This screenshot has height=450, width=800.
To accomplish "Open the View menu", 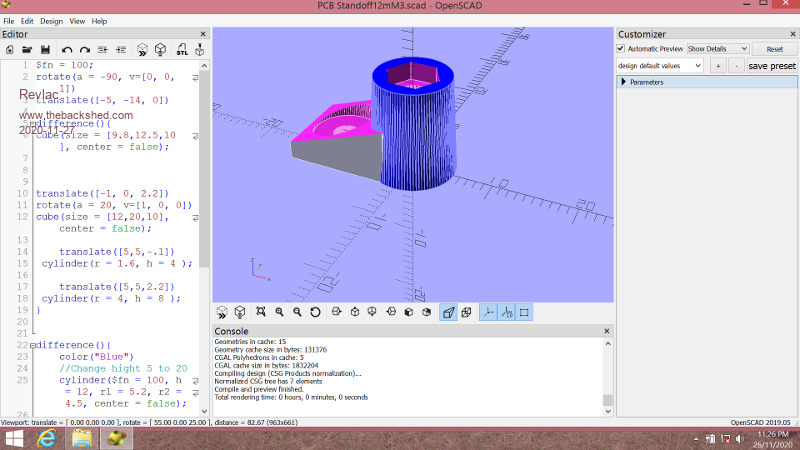I will pyautogui.click(x=77, y=21).
